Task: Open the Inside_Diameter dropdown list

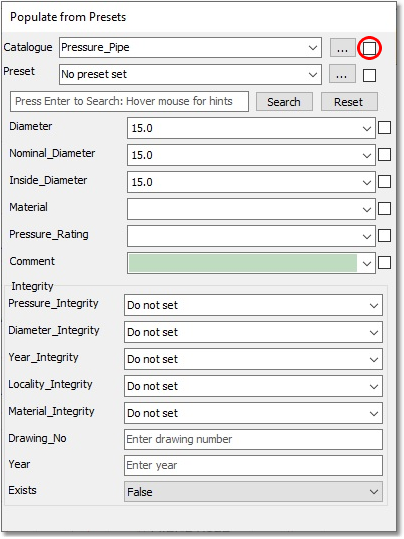Action: pyautogui.click(x=251, y=182)
